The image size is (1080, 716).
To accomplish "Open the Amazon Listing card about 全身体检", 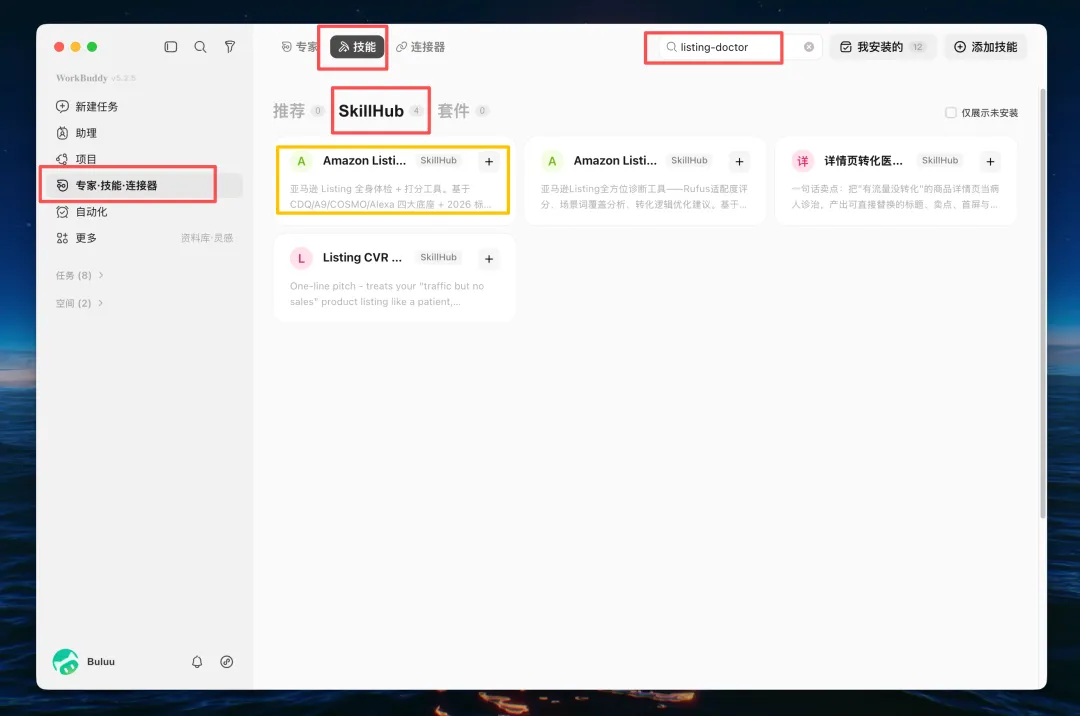I will click(x=393, y=180).
